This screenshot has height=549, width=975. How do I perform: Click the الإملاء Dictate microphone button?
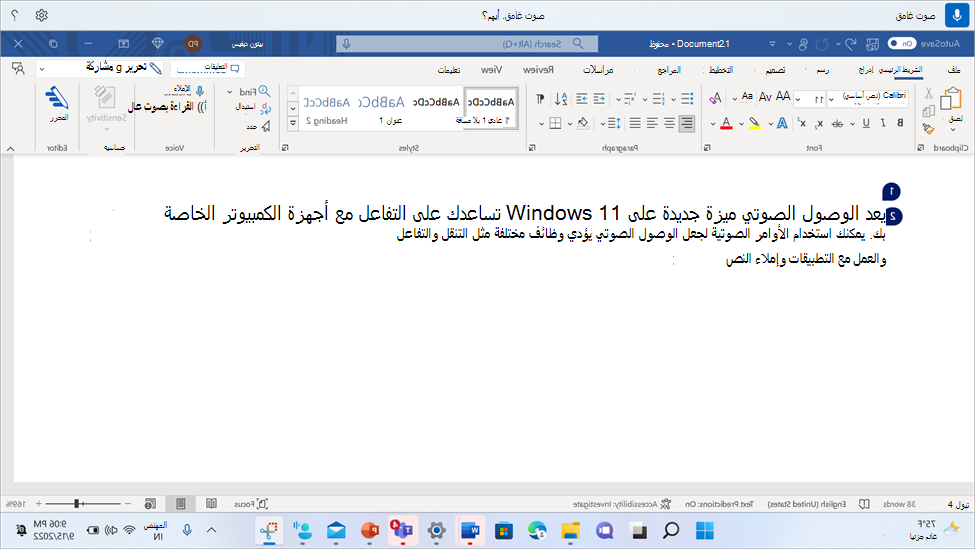[x=187, y=90]
